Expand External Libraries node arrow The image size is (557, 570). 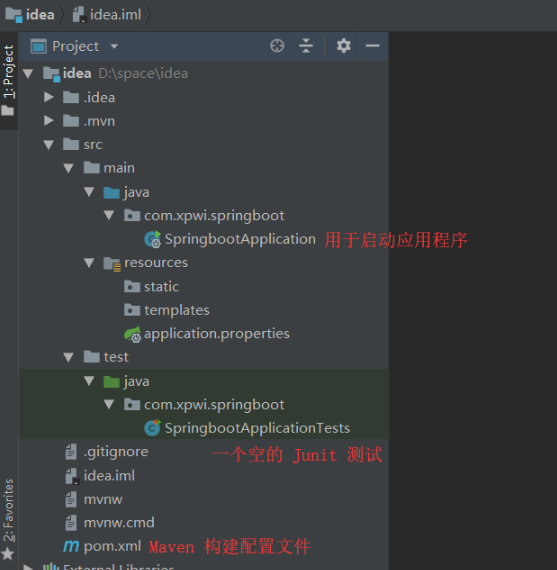coord(28,567)
